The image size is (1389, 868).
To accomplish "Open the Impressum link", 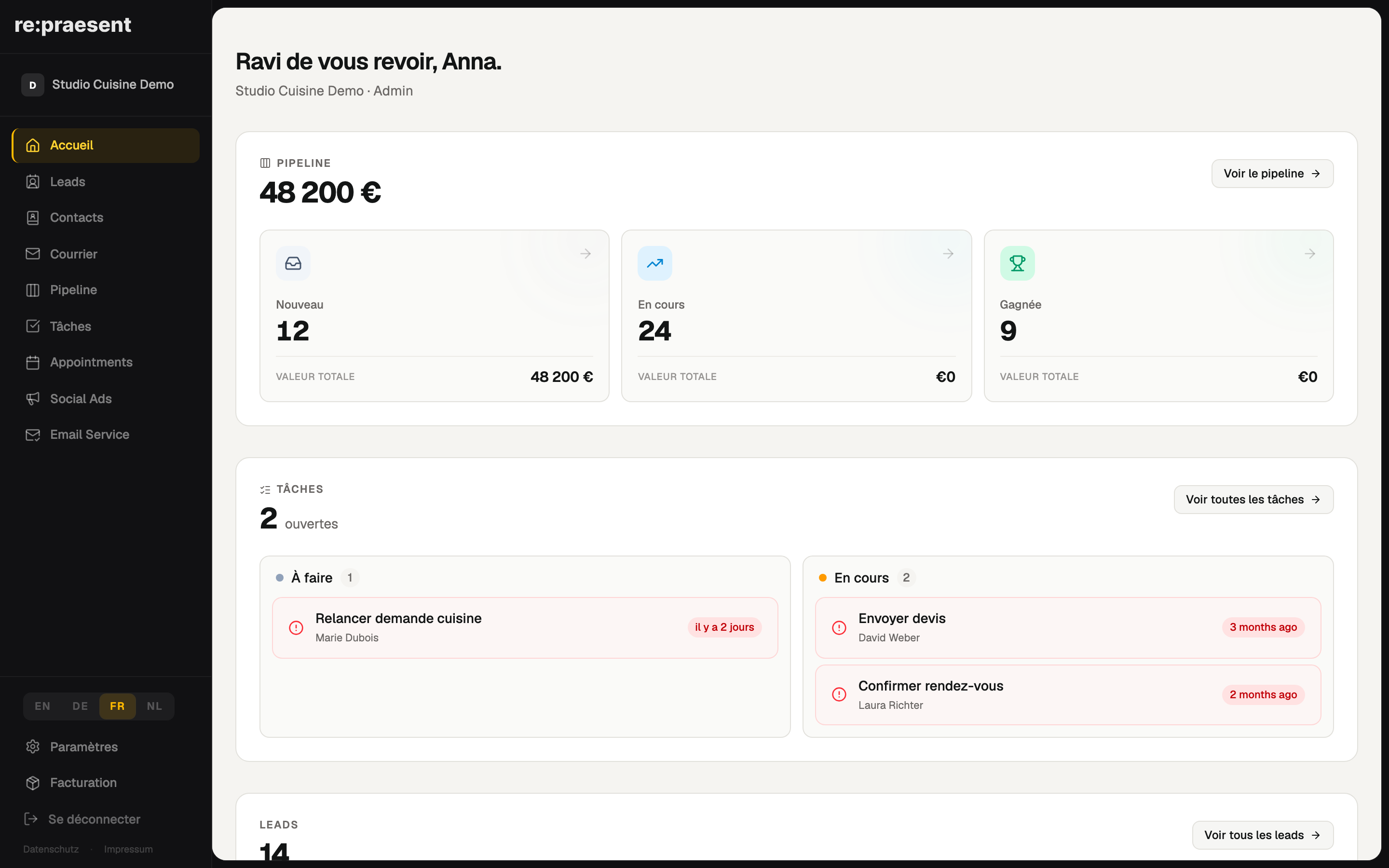I will click(129, 849).
